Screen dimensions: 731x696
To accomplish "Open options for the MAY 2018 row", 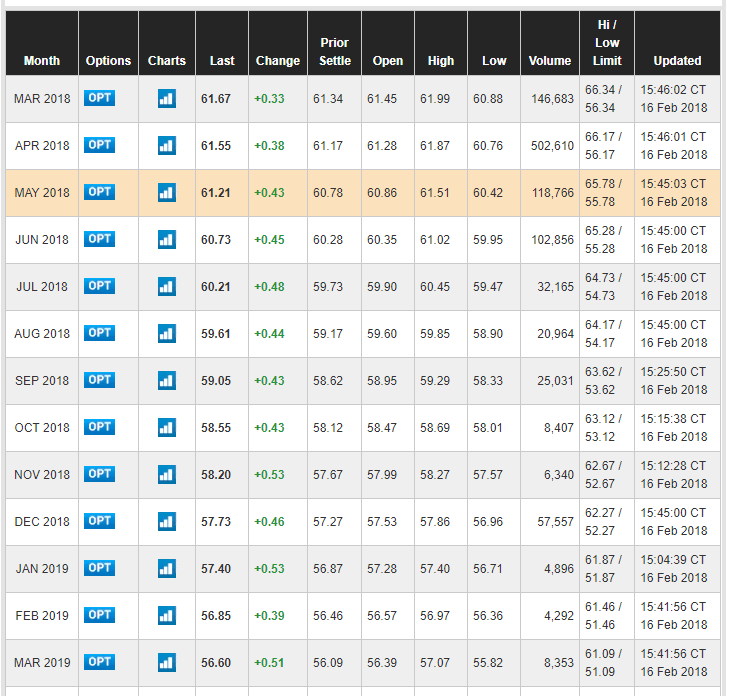I will (x=100, y=192).
